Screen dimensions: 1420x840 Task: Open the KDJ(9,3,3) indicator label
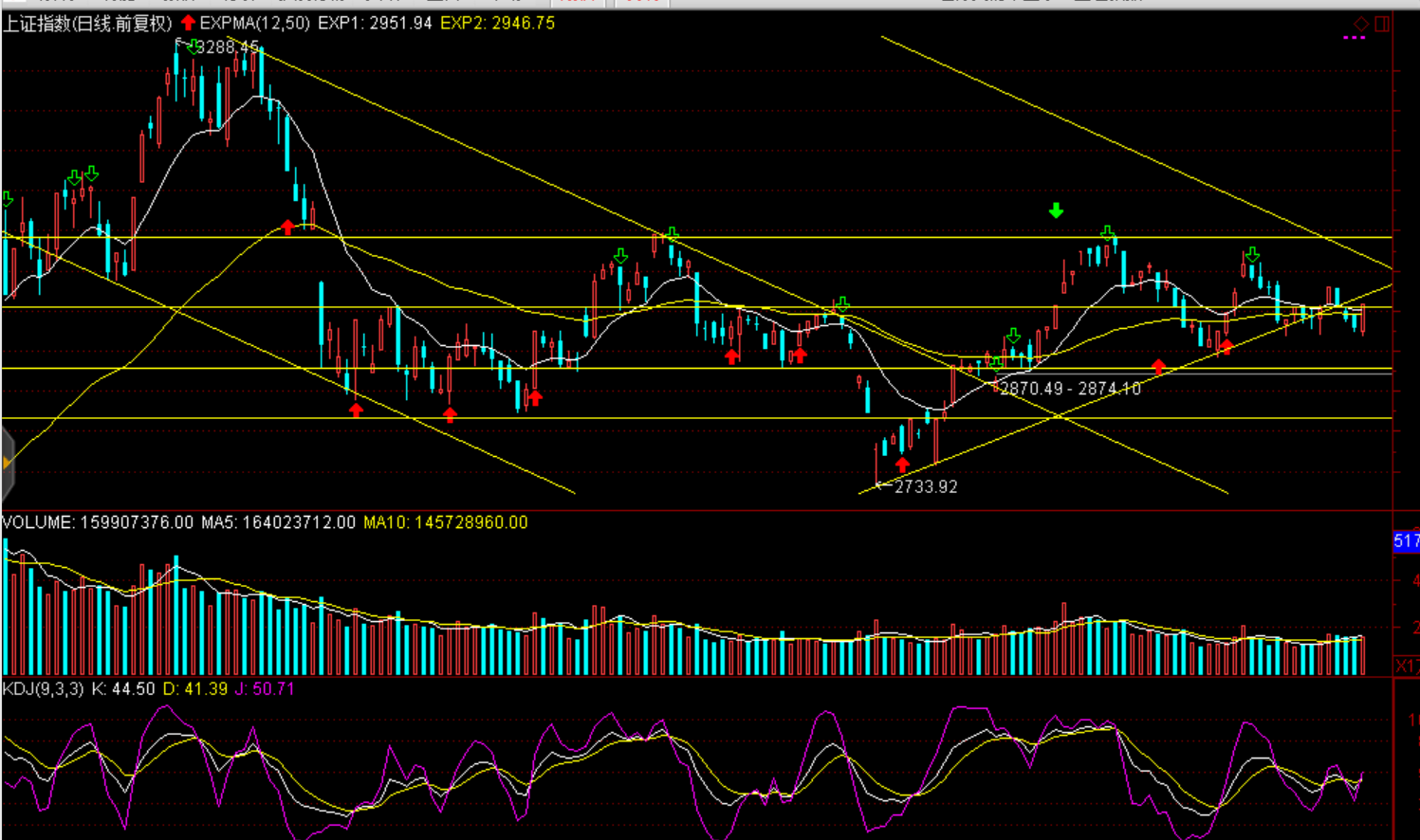(43, 689)
